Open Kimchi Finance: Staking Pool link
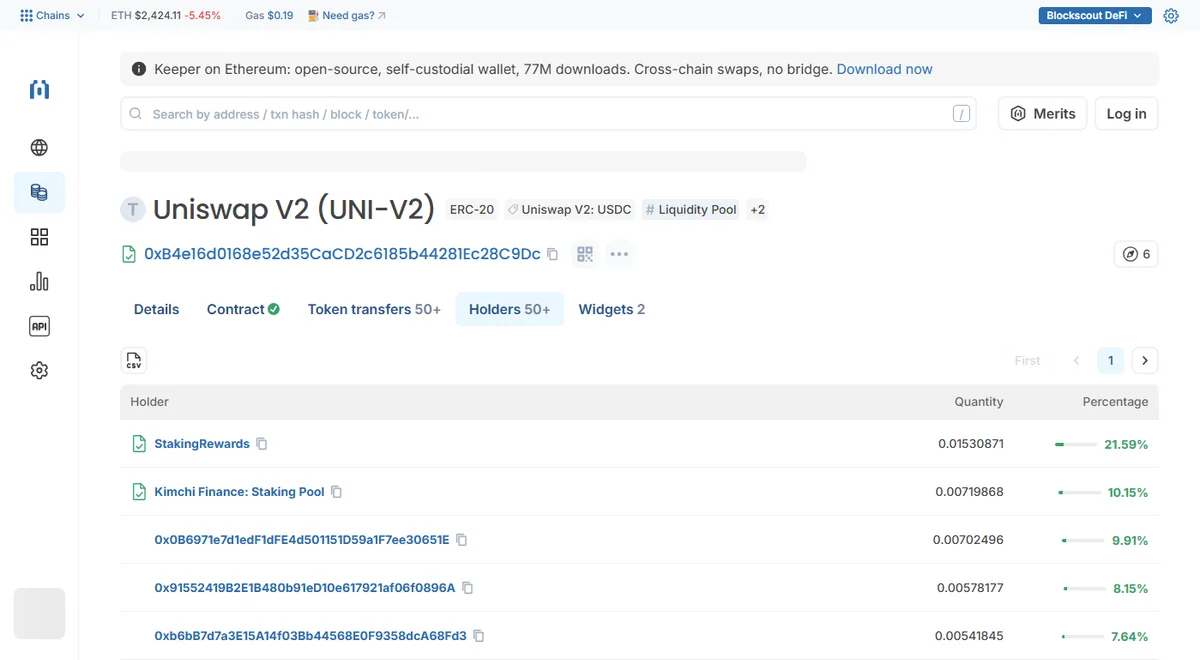This screenshot has width=1200, height=660. (x=240, y=492)
